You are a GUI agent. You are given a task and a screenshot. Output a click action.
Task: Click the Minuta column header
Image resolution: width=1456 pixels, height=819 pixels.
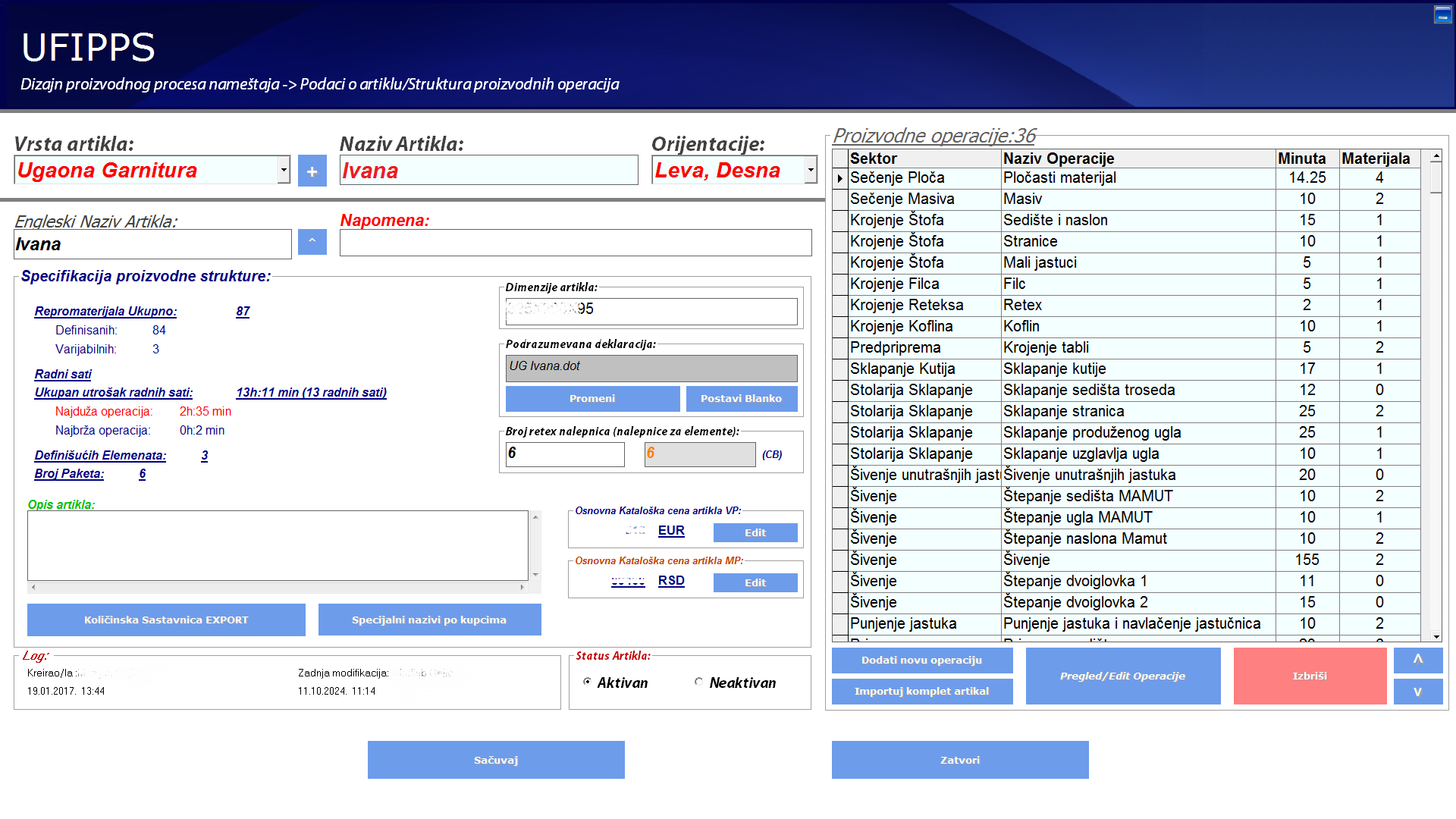point(1307,158)
